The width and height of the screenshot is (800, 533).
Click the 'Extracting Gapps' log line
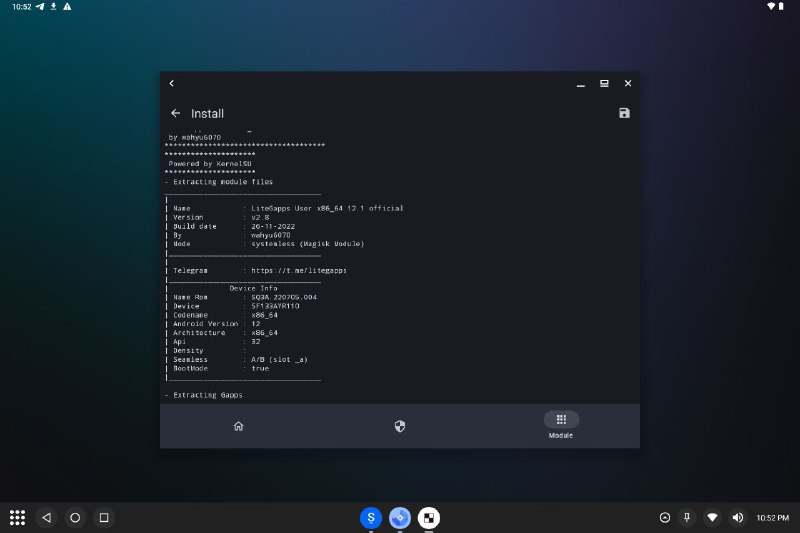(208, 395)
